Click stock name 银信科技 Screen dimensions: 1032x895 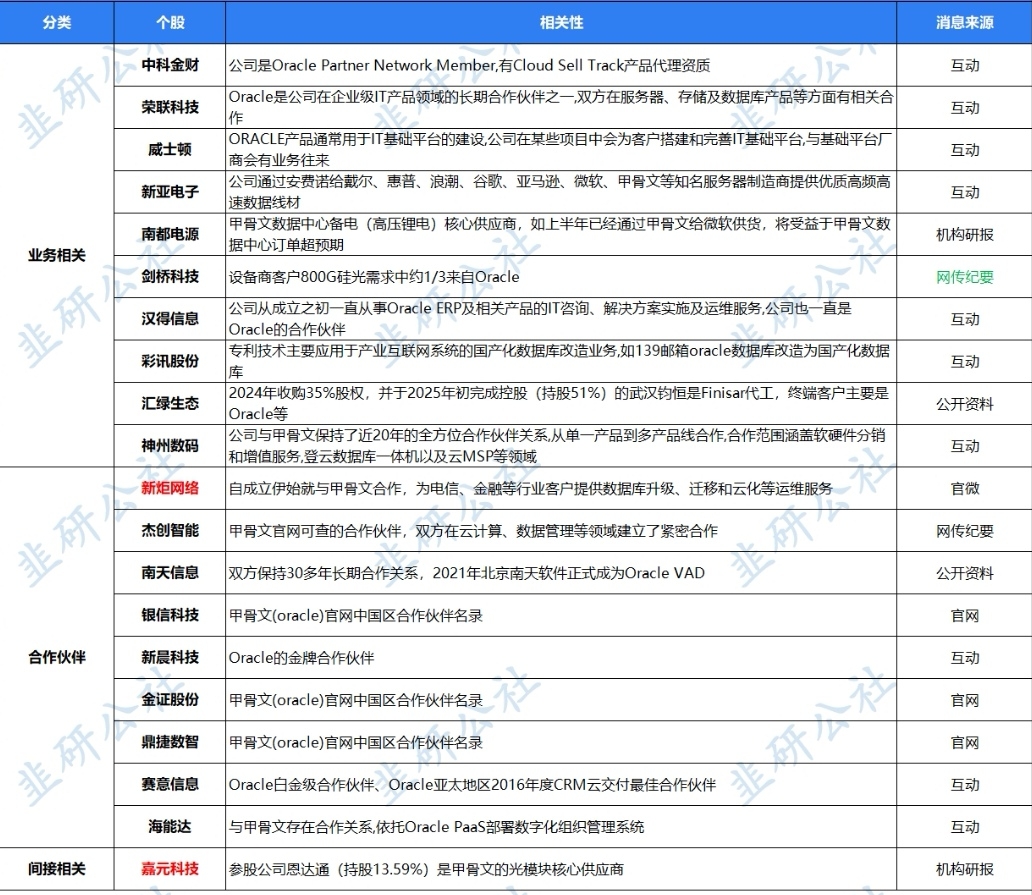point(170,615)
